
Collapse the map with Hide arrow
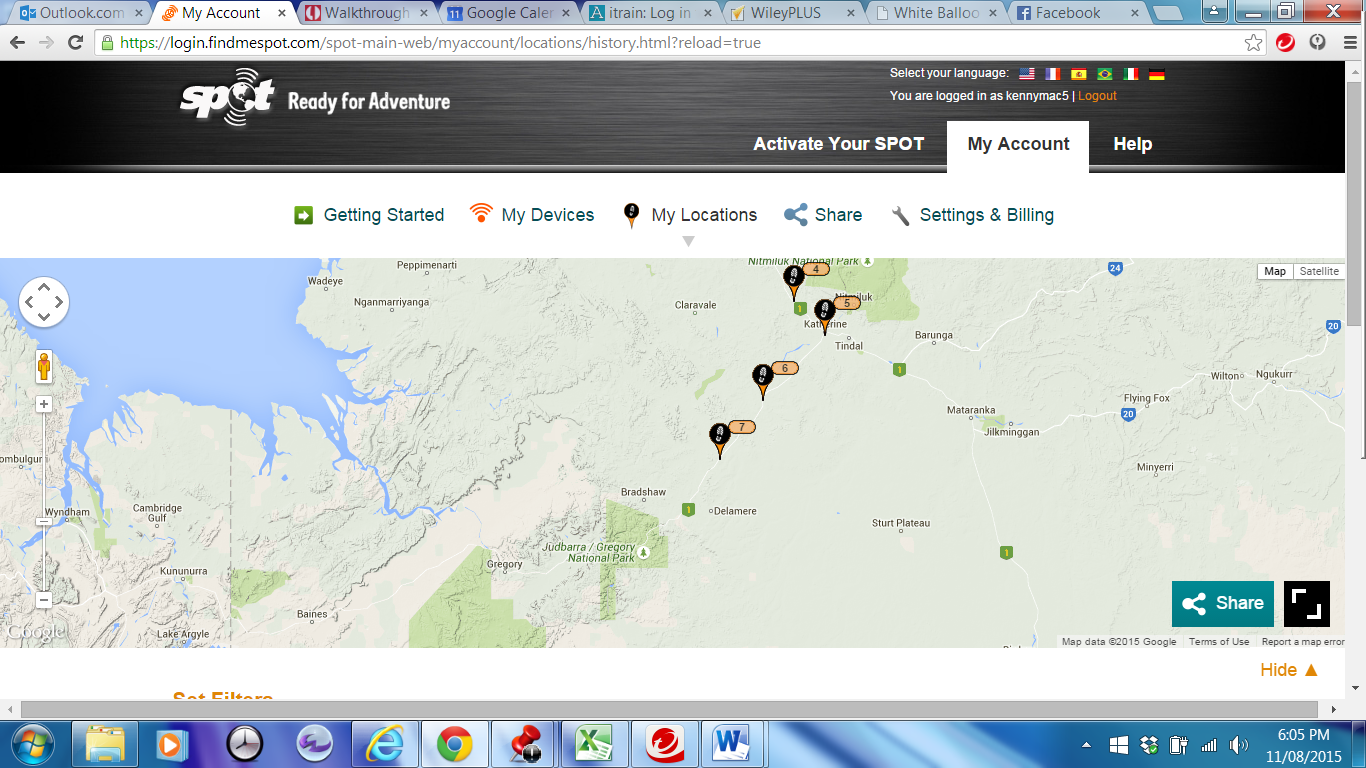[x=1289, y=670]
